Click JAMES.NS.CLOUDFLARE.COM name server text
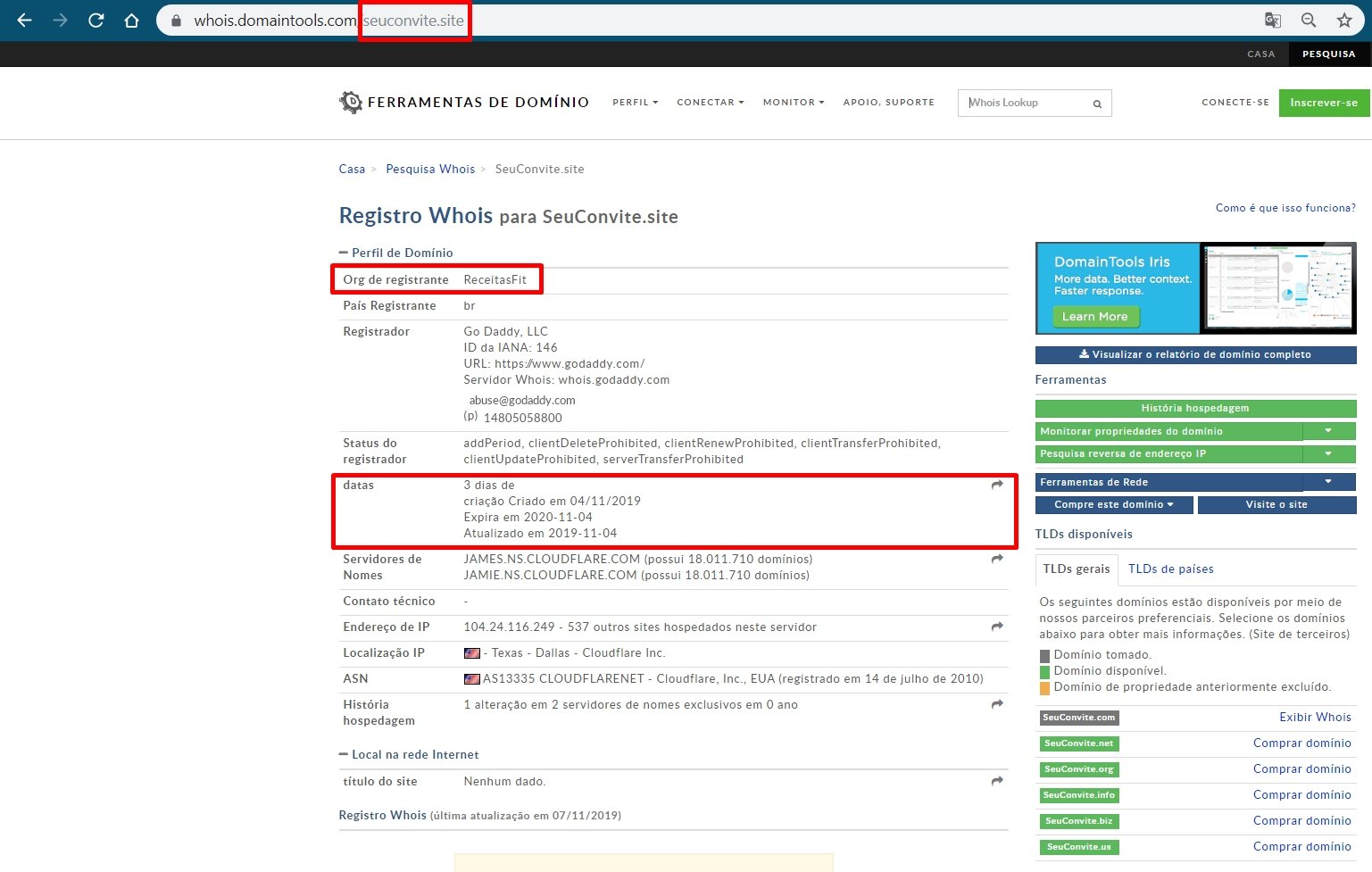 coord(552,560)
